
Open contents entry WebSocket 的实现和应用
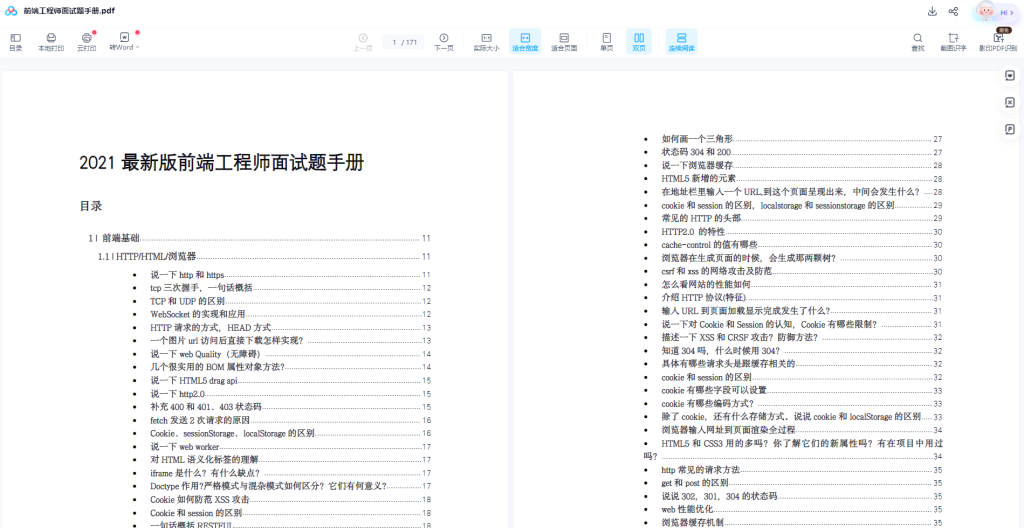(290, 314)
